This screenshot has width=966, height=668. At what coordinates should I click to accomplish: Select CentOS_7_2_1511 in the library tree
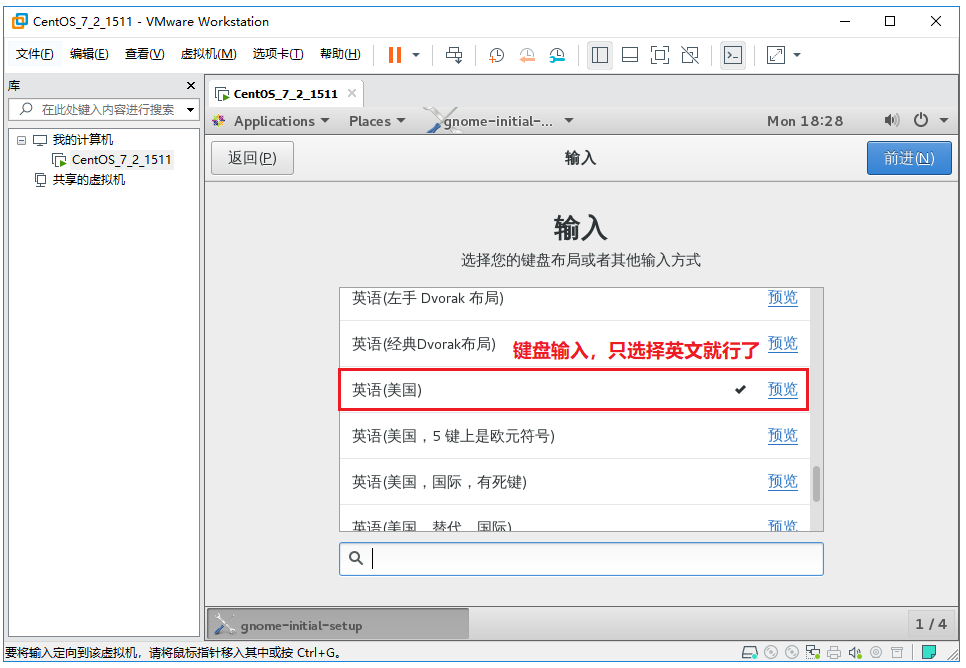[121, 160]
